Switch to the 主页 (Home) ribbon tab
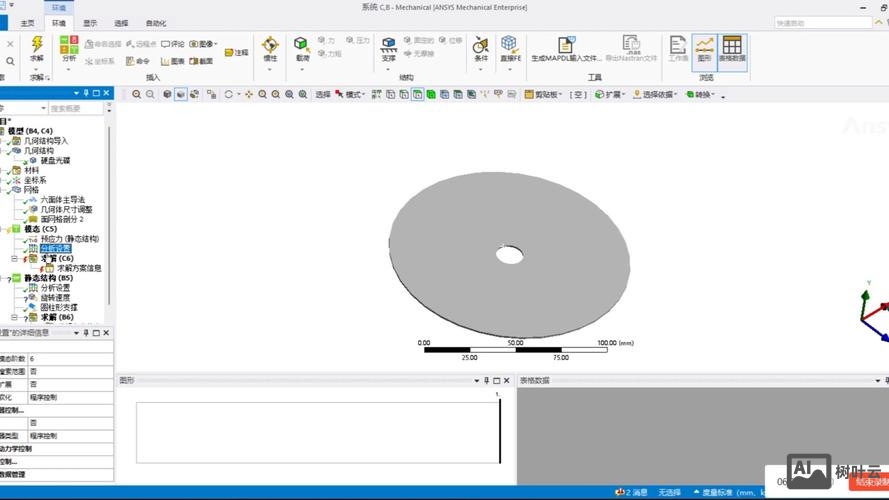This screenshot has height=500, width=889. click(x=27, y=23)
